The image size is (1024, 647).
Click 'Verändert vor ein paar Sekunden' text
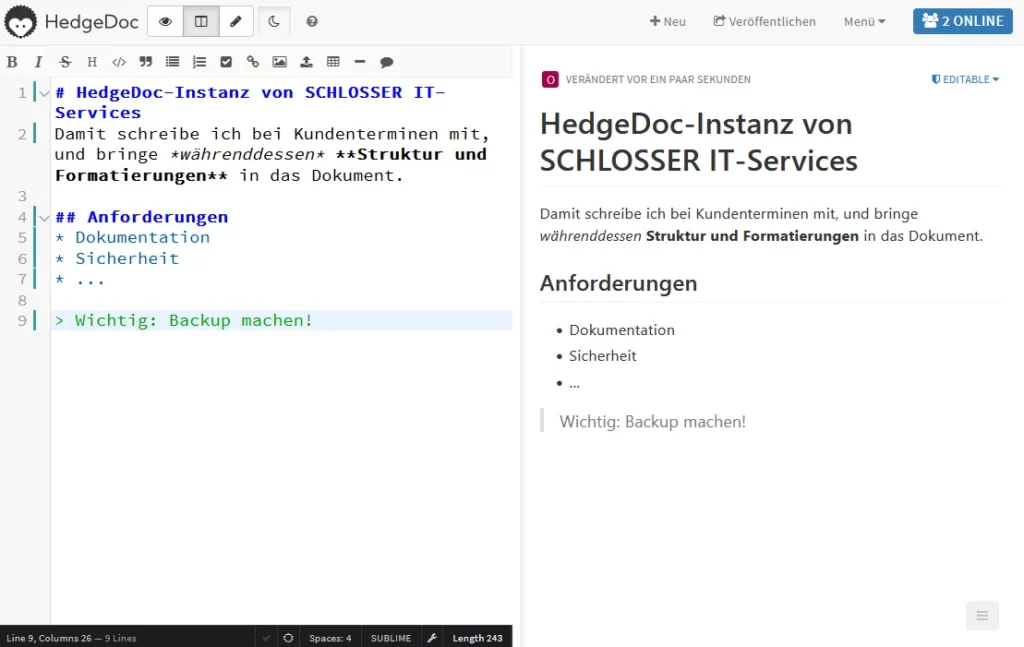[x=658, y=80]
